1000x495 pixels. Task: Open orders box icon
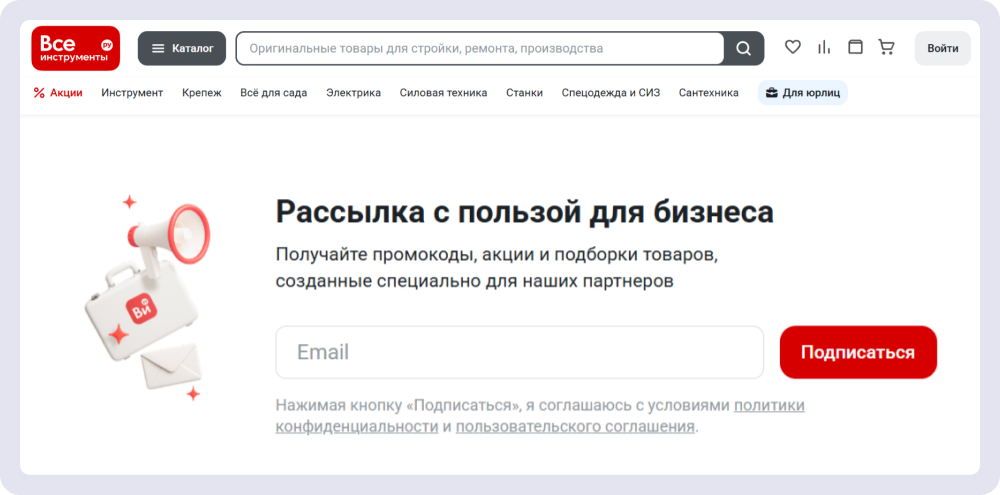[855, 47]
